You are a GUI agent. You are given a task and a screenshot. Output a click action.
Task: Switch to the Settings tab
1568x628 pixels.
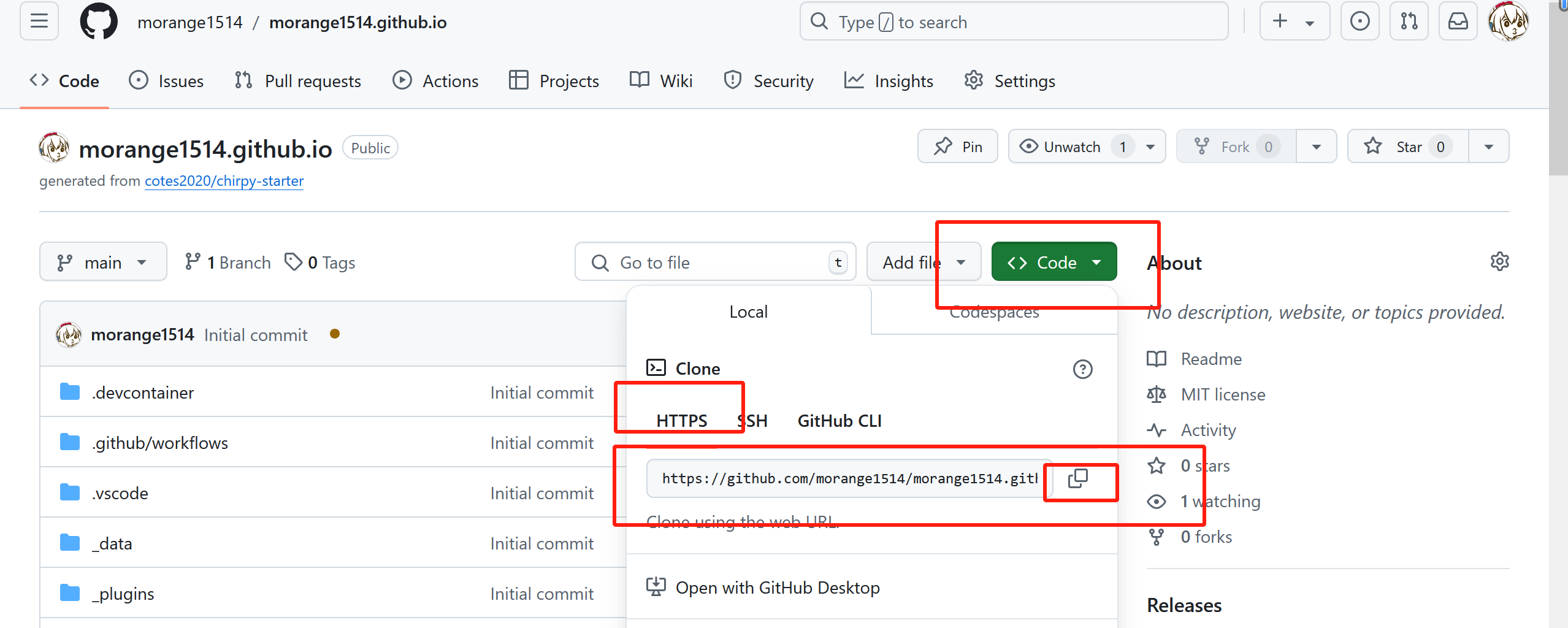coord(1009,81)
